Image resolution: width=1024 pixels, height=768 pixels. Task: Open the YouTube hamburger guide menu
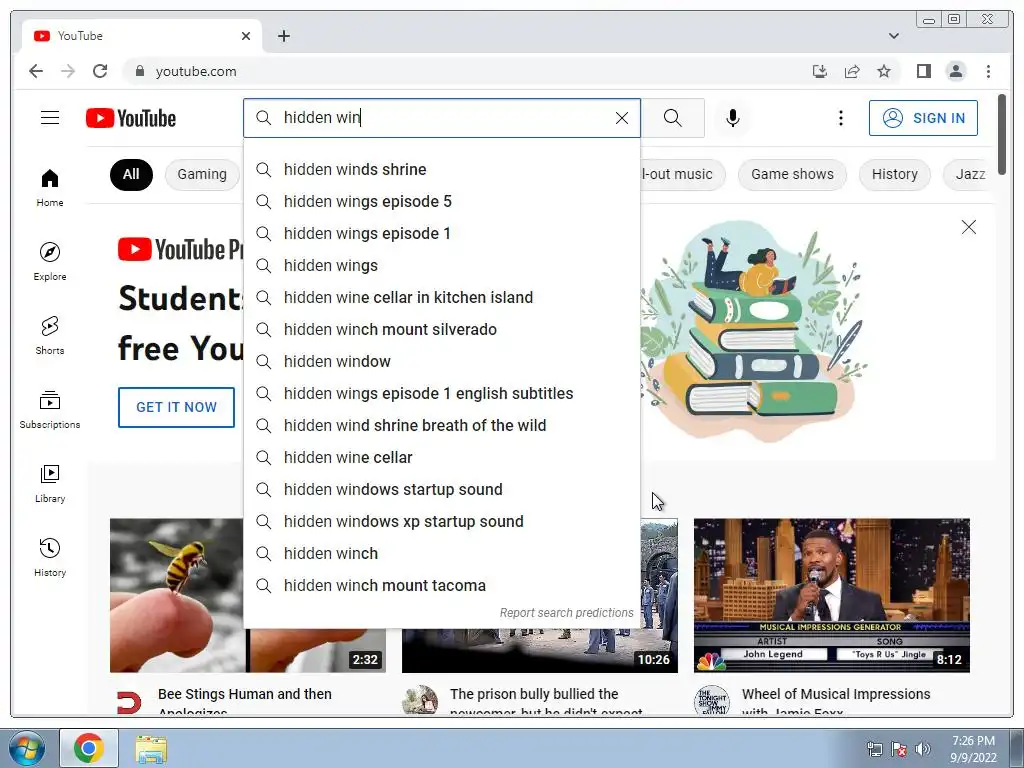[50, 118]
